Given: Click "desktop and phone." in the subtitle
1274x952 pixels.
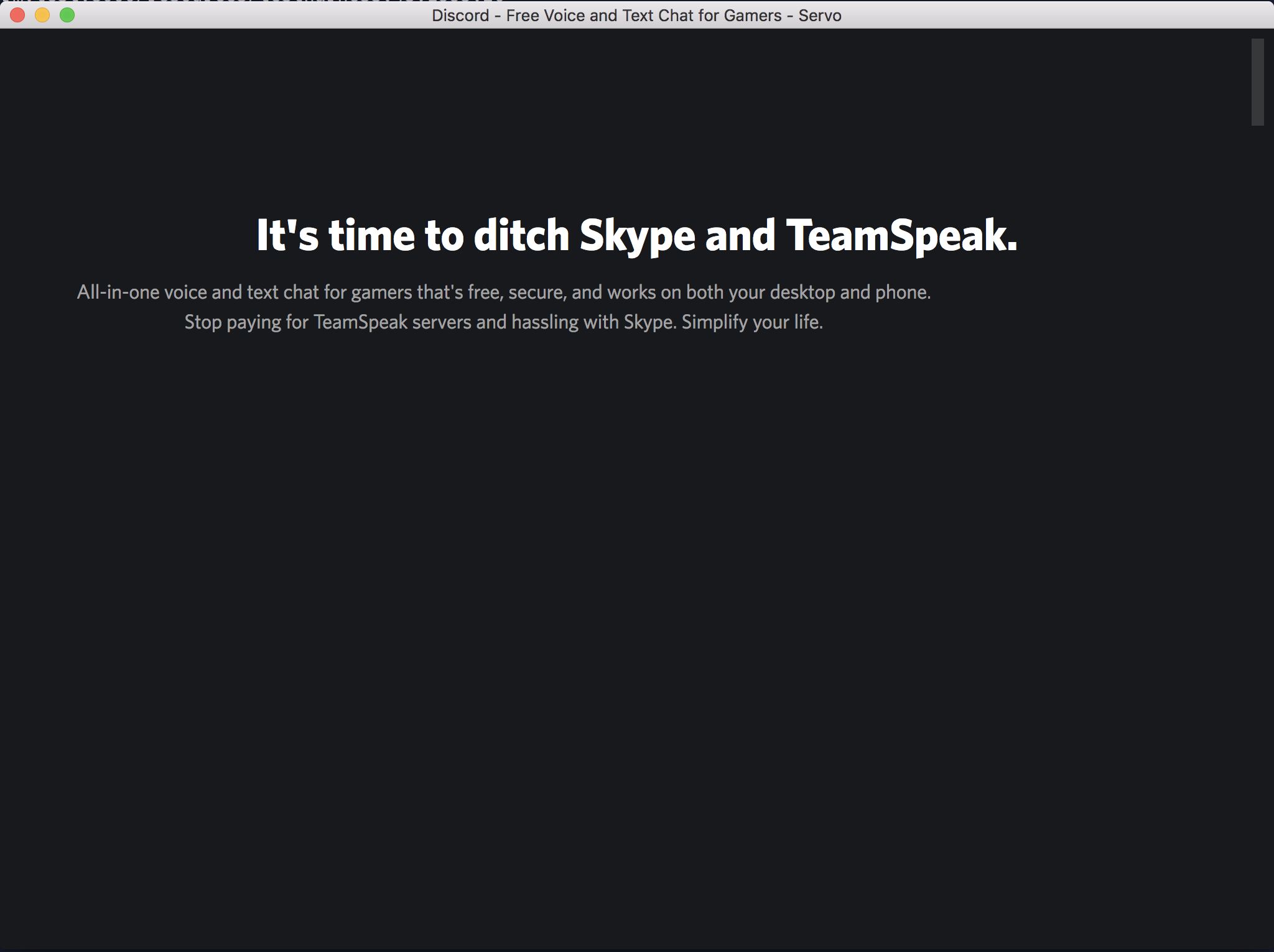Looking at the screenshot, I should (850, 292).
